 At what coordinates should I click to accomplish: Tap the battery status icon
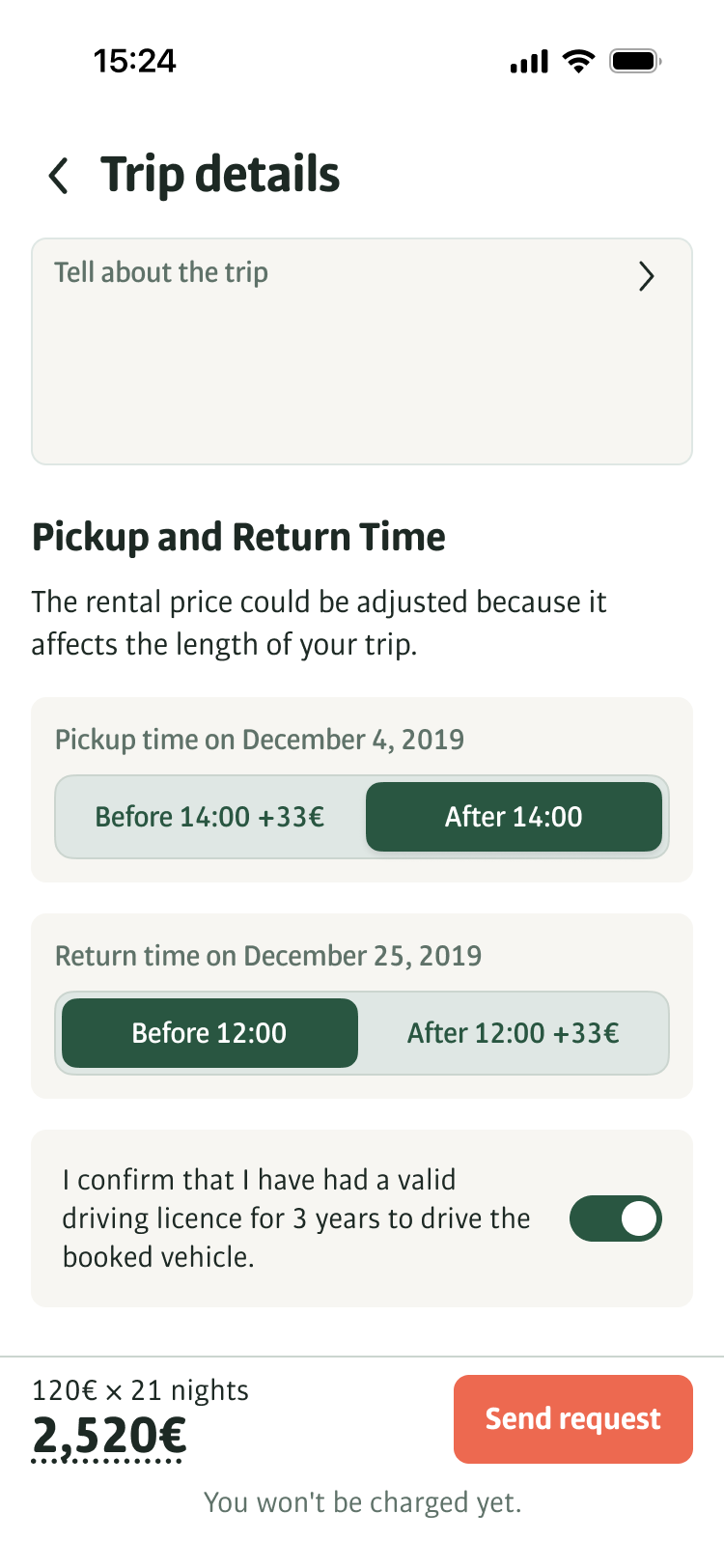[x=634, y=63]
